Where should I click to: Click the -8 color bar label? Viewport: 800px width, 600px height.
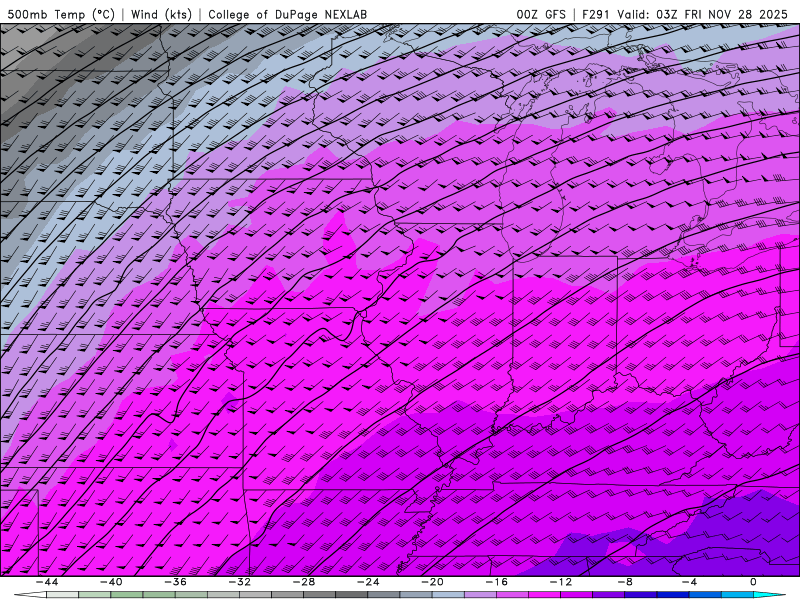(626, 582)
